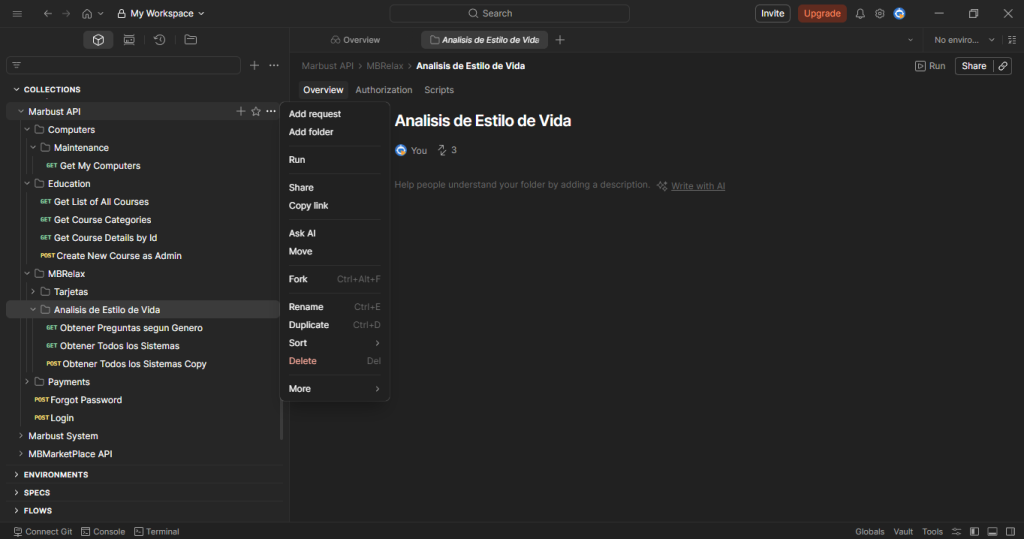Image resolution: width=1024 pixels, height=539 pixels.
Task: Click the copy link icon beside Share
Action: point(1003,66)
